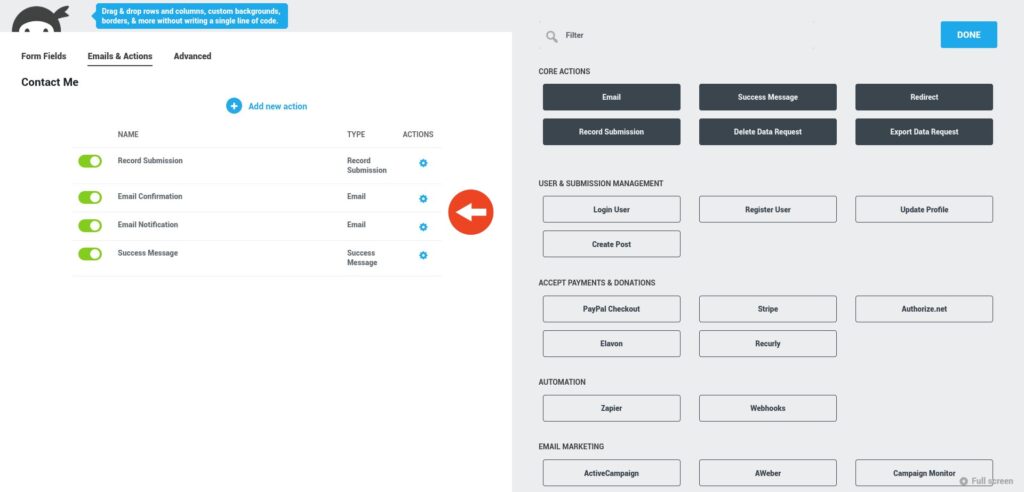This screenshot has height=492, width=1024.
Task: Click the Filter actions input field
Action: (680, 36)
